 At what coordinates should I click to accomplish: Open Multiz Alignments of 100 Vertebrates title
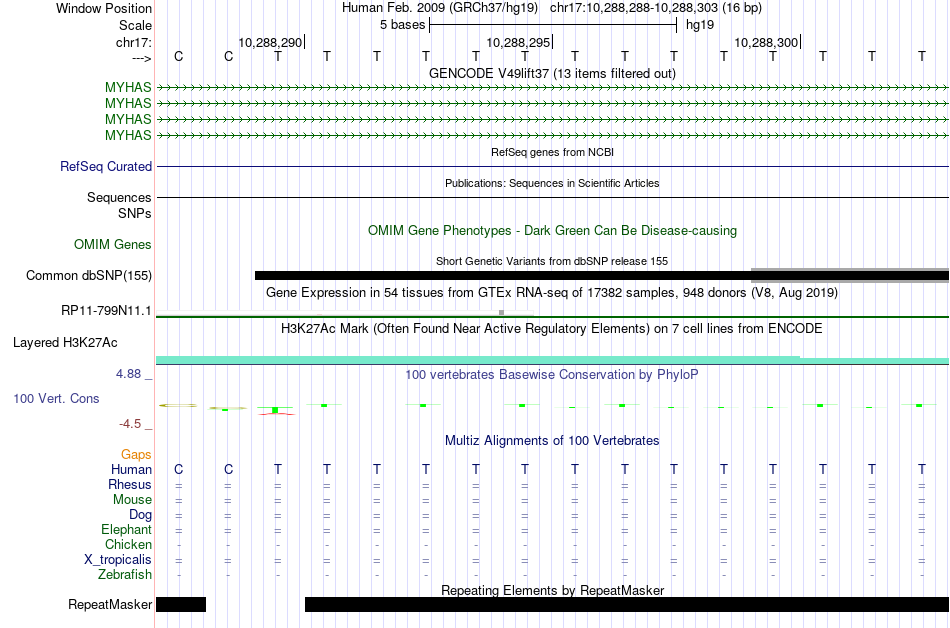click(x=552, y=440)
